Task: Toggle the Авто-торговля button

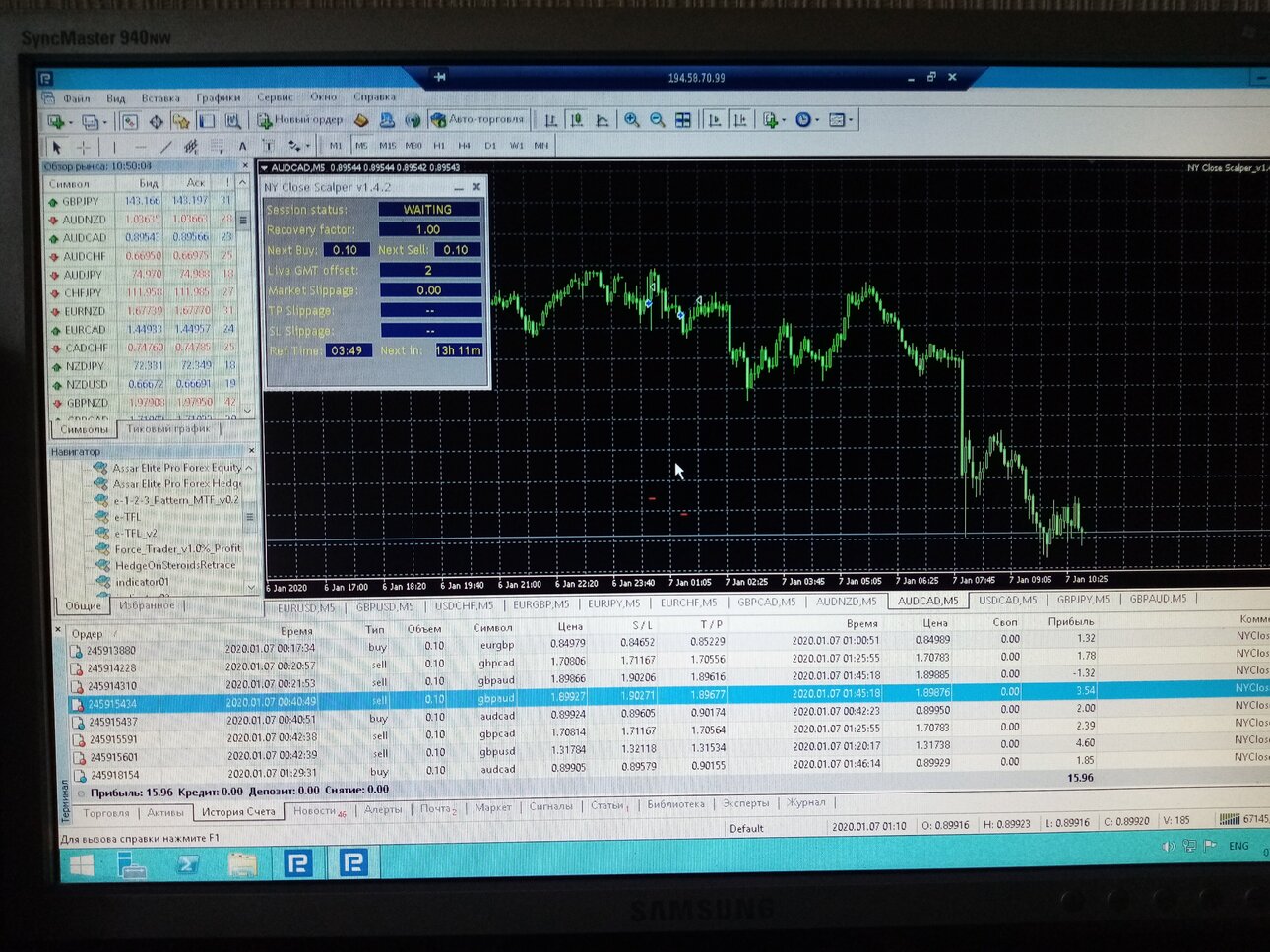Action: (479, 120)
